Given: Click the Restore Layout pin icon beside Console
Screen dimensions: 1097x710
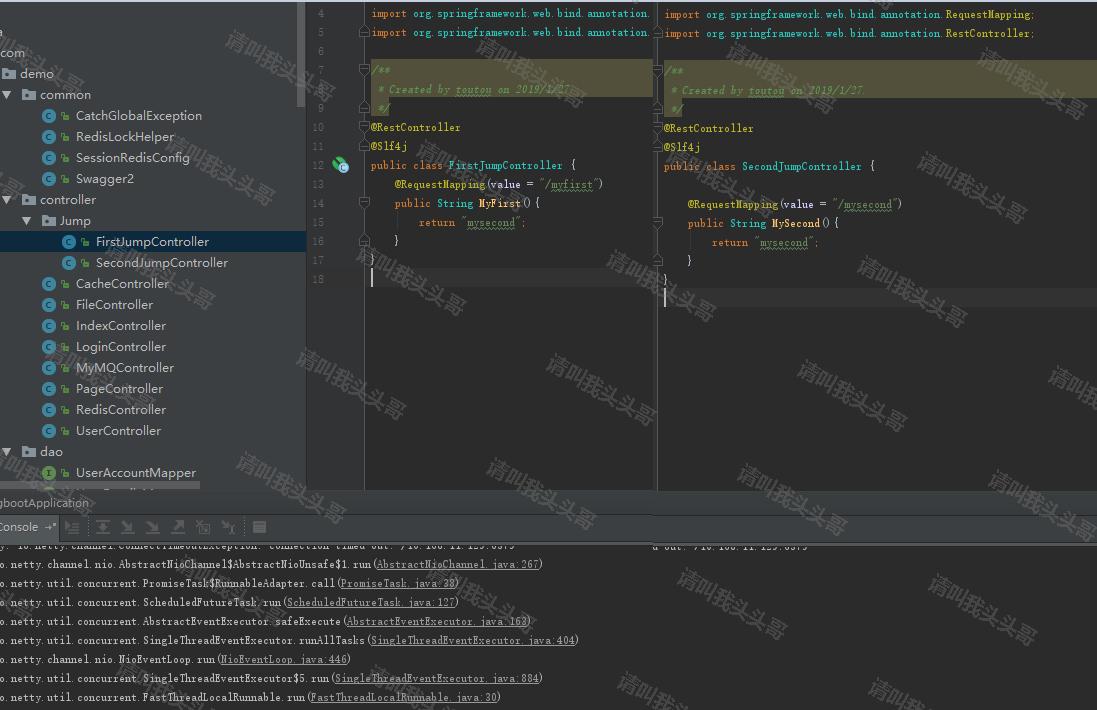Looking at the screenshot, I should (50, 527).
